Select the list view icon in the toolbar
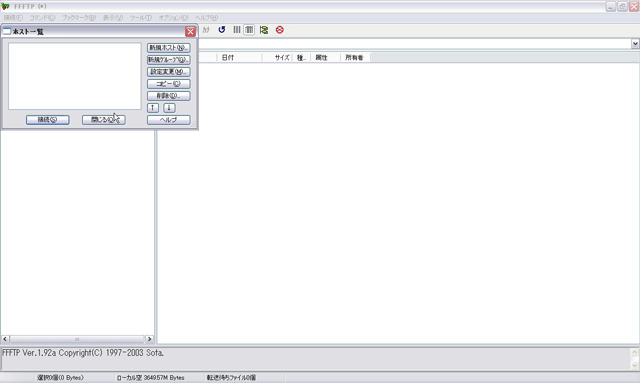The width and height of the screenshot is (640, 383). point(237,30)
